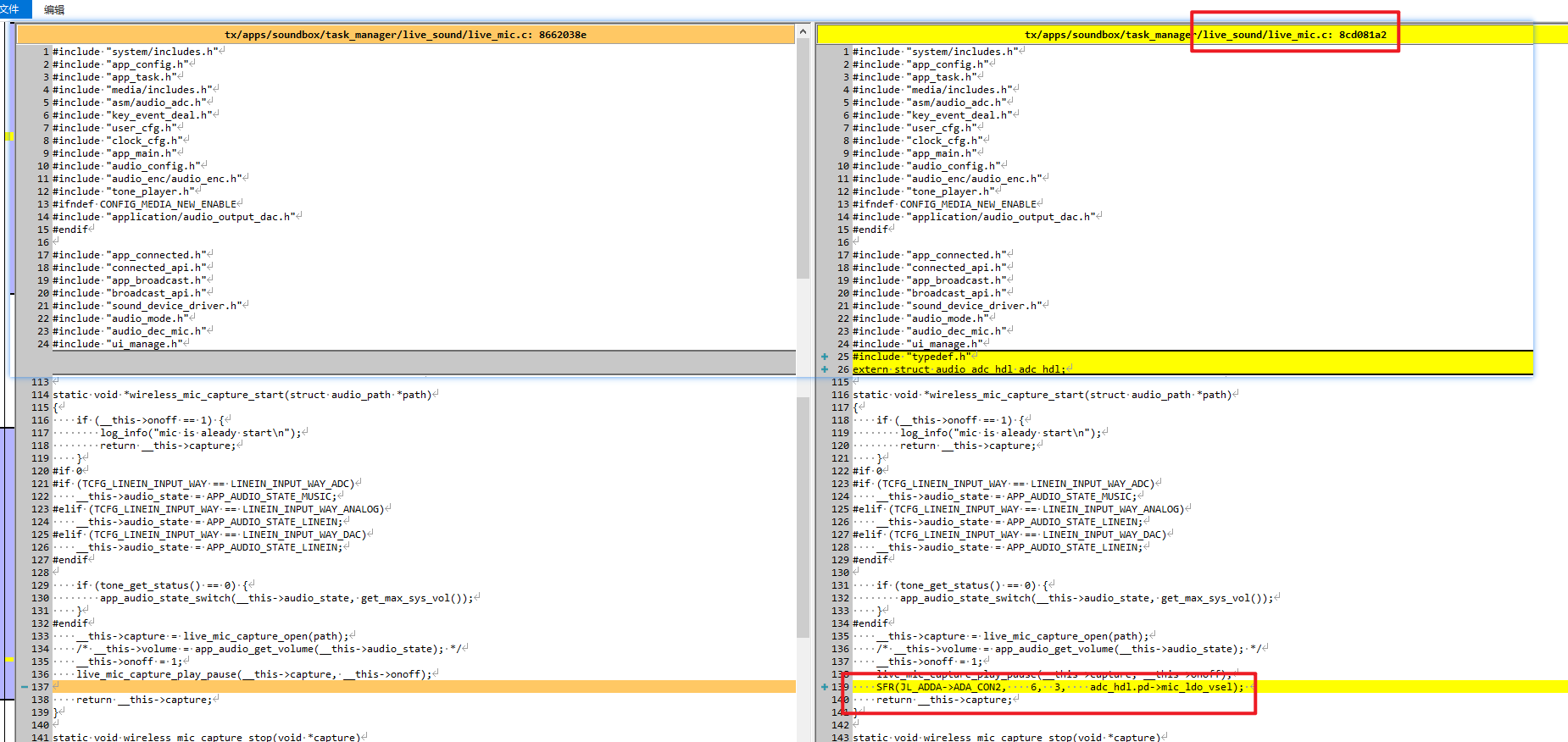Click right pane line 24 #include "ui_manage.h"
The image size is (1568, 742).
point(918,344)
